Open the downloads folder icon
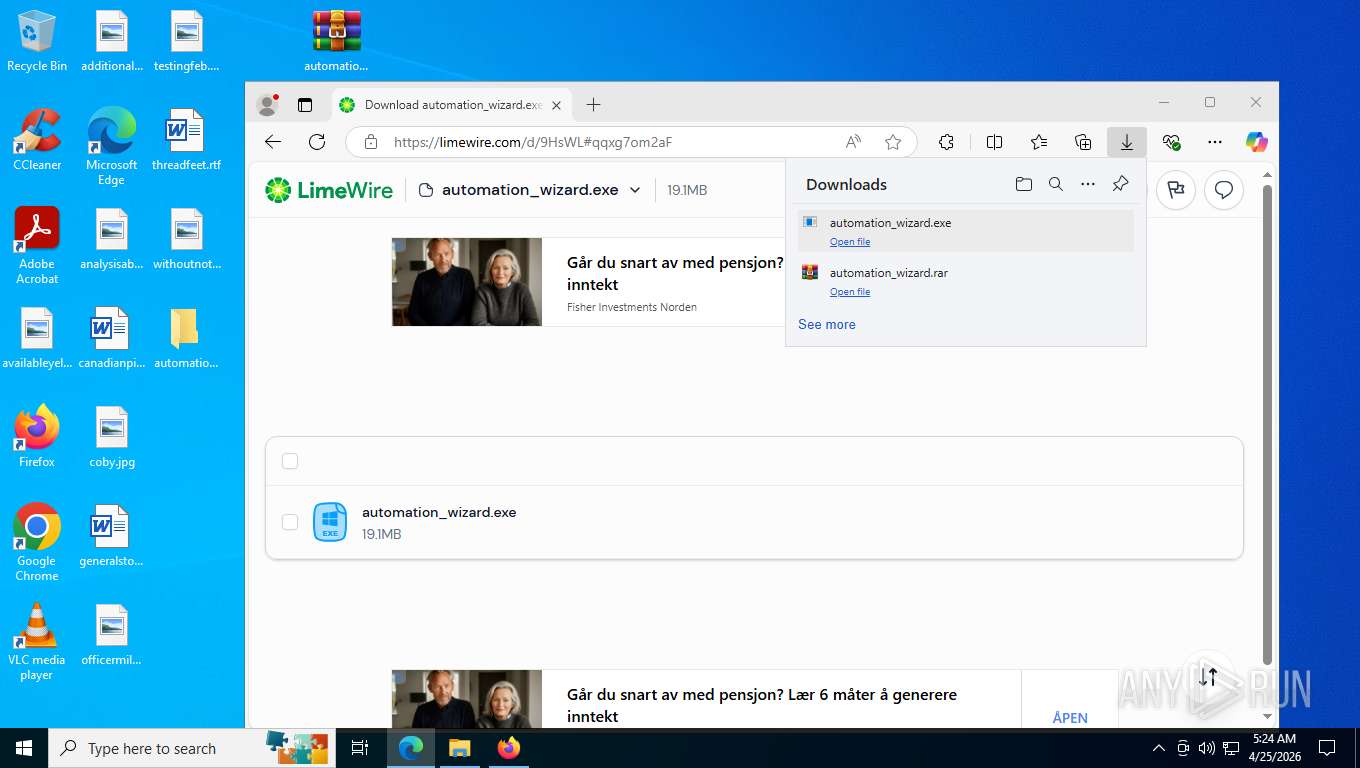Viewport: 1360px width, 768px height. (1023, 184)
